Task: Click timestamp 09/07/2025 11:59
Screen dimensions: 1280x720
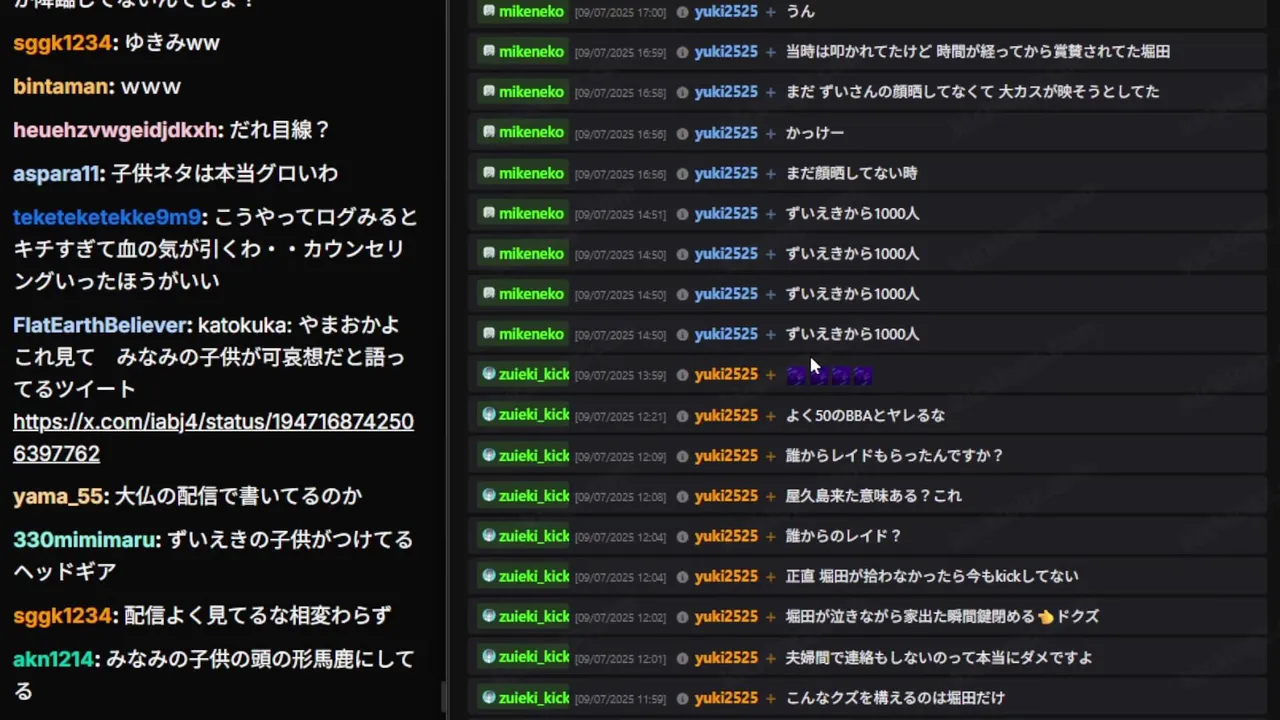Action: 620,699
